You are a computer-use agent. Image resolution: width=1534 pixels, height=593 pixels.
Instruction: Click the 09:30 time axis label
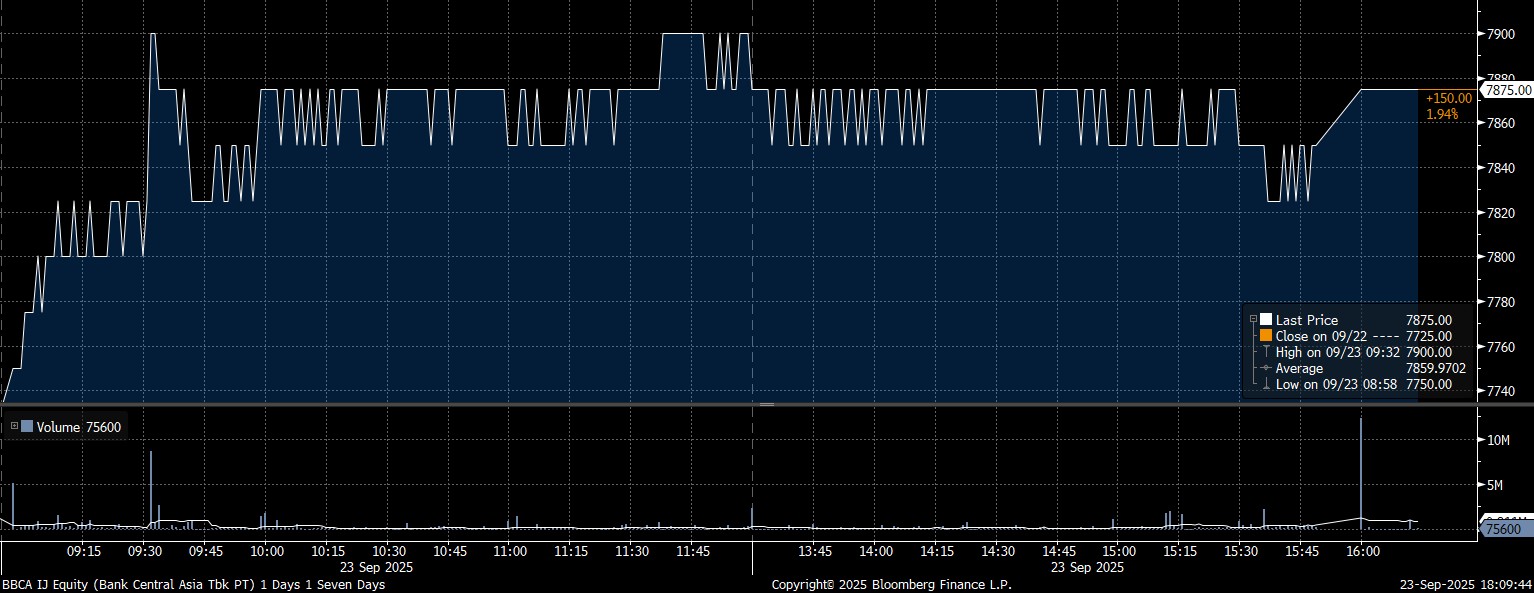145,552
